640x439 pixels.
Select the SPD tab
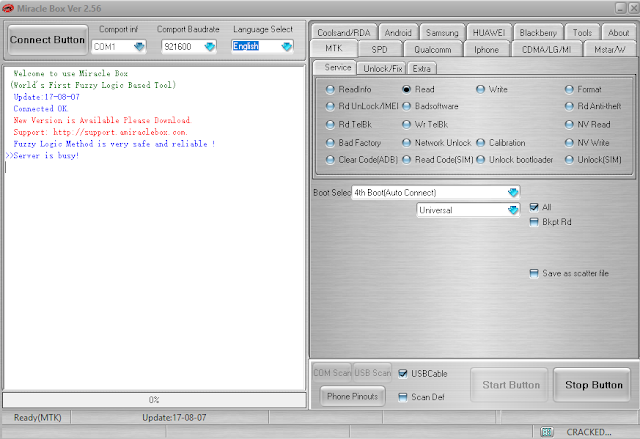click(379, 49)
